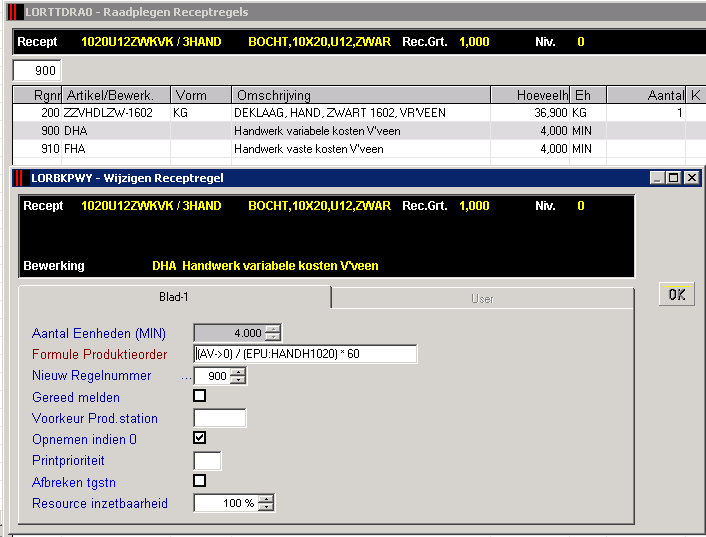Lower Resource inzetbaarheid with the down arrow
This screenshot has height=537, width=706.
tap(266, 507)
